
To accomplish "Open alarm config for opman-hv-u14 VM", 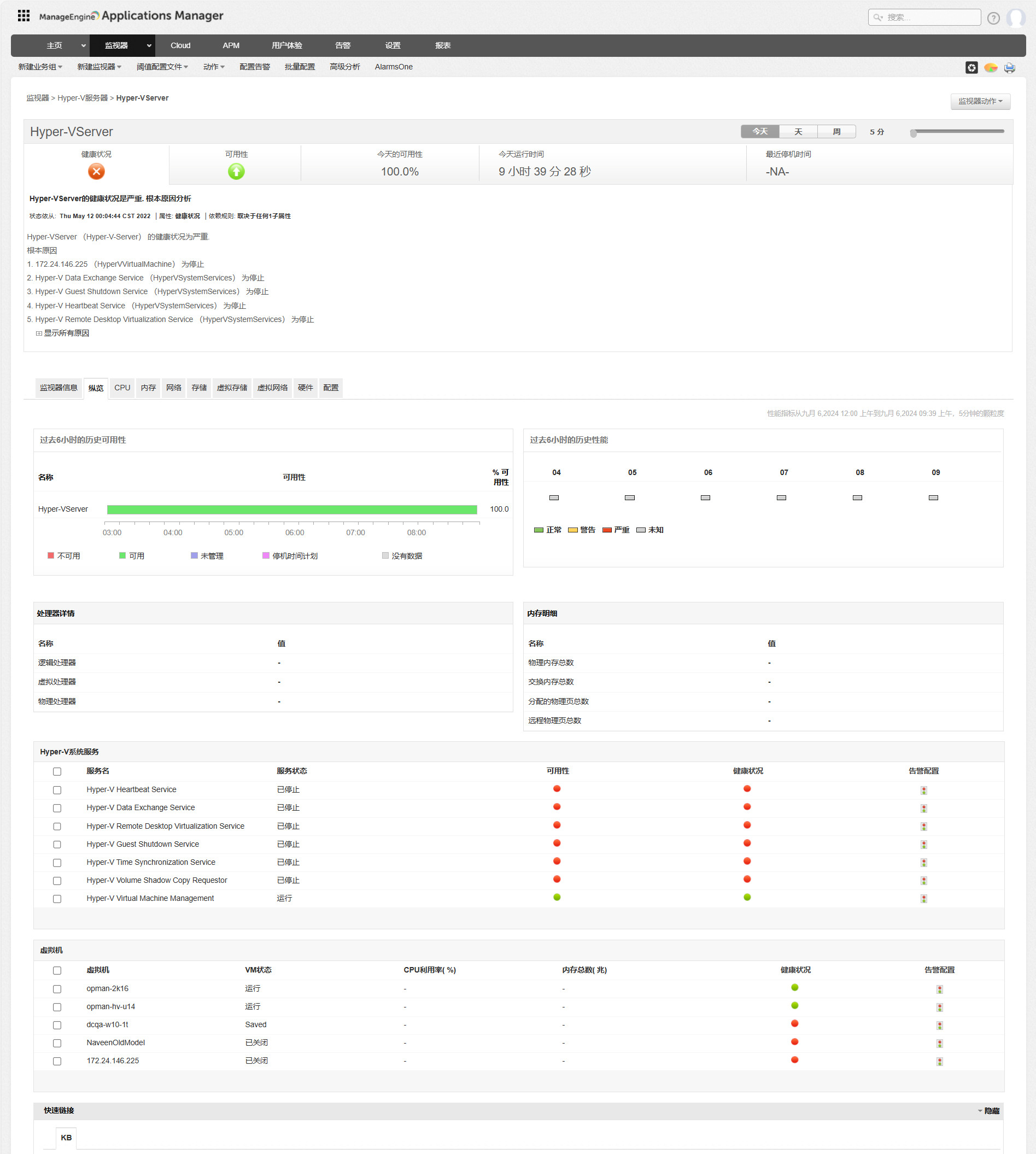I will pos(940,1007).
